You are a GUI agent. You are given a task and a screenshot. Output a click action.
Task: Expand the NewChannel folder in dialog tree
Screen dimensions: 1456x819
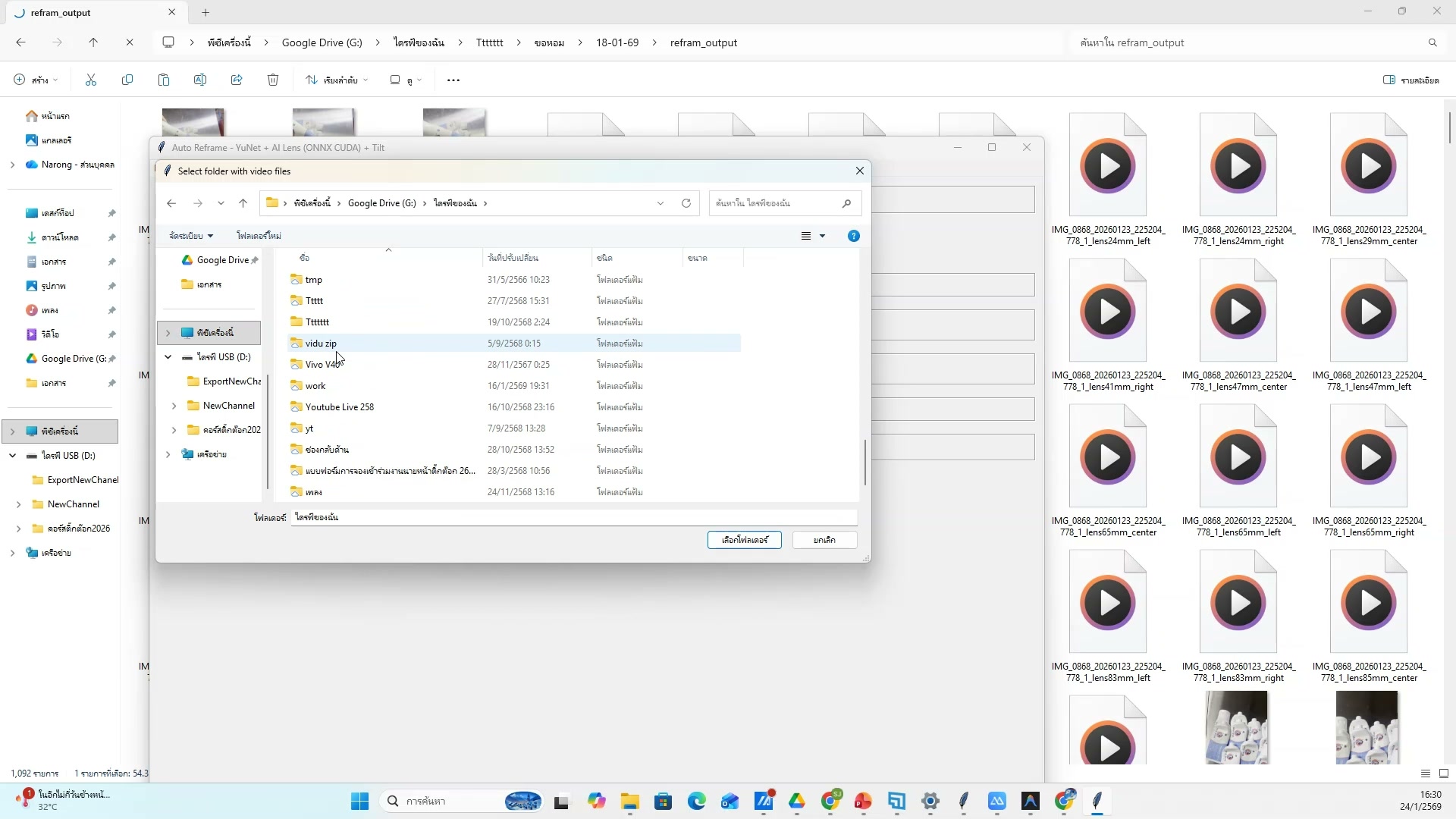click(174, 406)
